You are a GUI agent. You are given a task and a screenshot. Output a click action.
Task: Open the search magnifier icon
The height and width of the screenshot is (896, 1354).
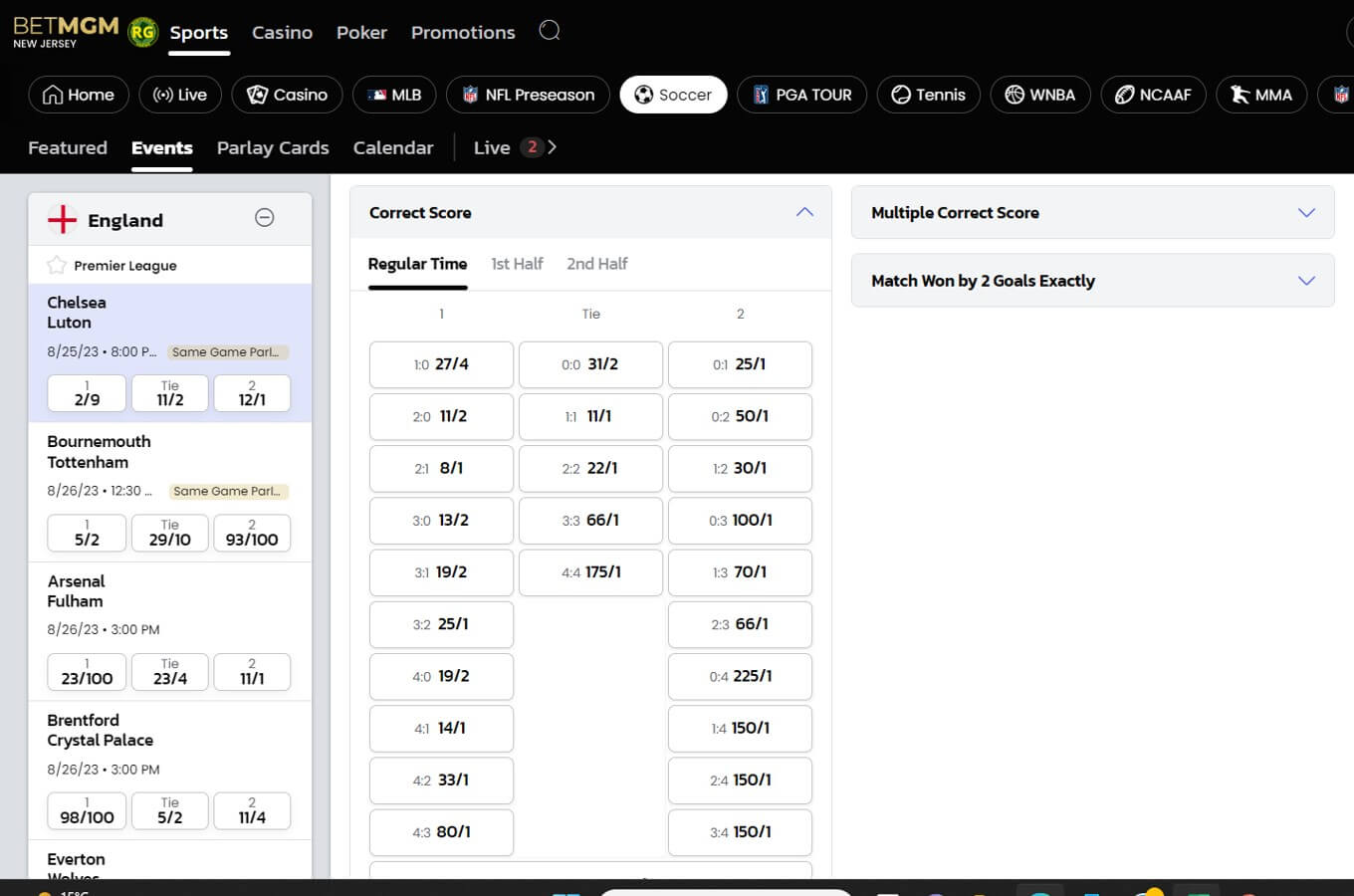click(550, 31)
